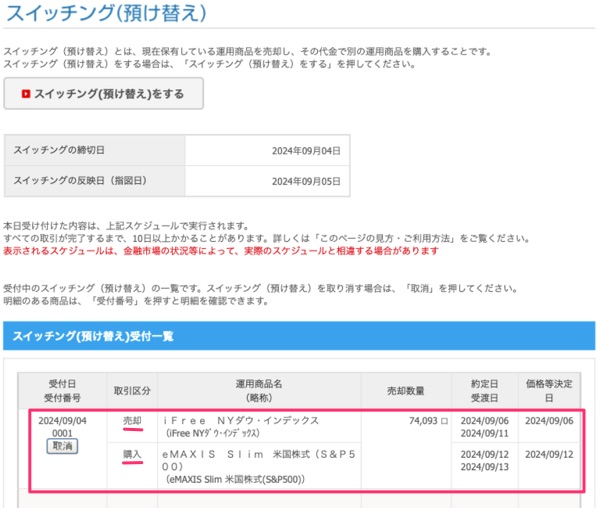The image size is (600, 508).
Task: Click the 運用商品名 (略称) column header
Action: point(259,391)
